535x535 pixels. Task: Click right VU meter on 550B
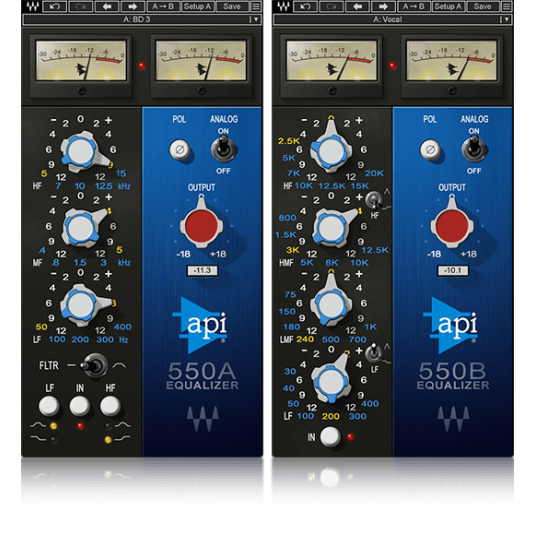tap(451, 60)
